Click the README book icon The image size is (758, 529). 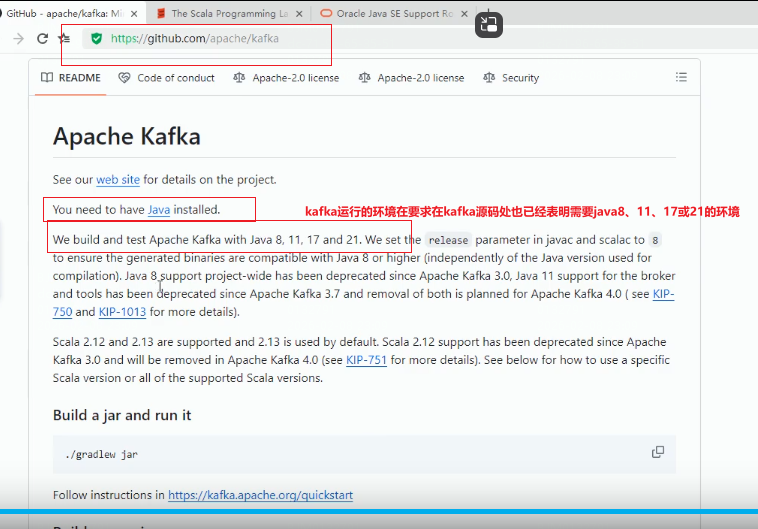(47, 77)
